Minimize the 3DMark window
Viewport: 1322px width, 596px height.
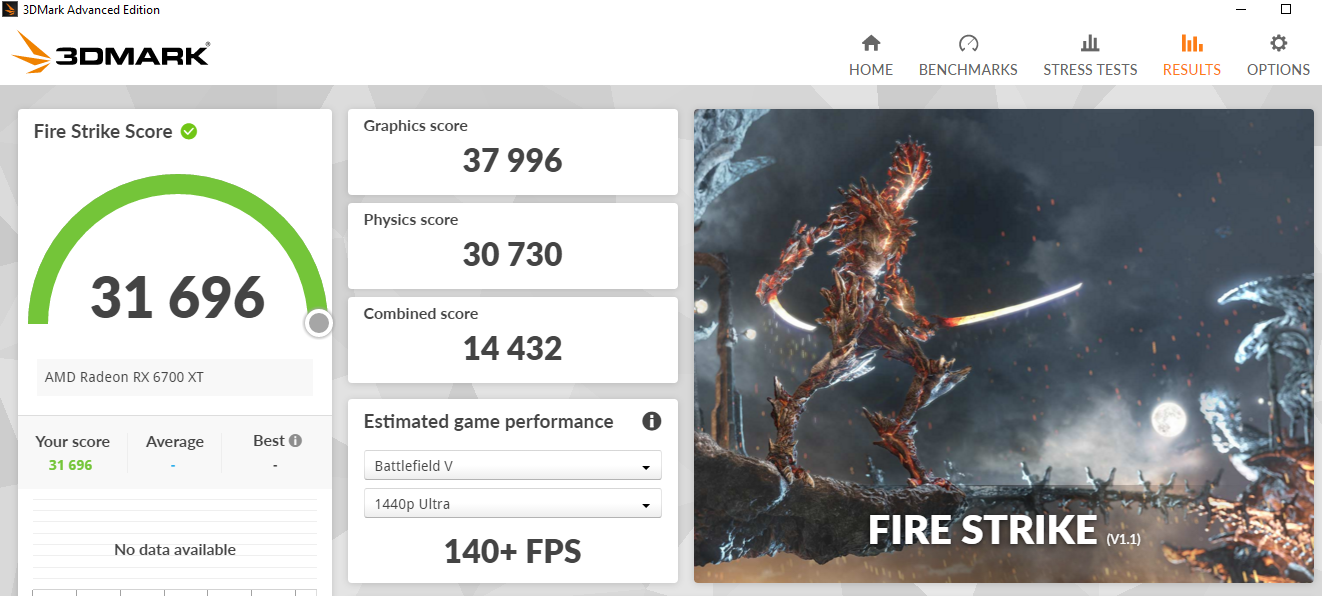pyautogui.click(x=1240, y=9)
